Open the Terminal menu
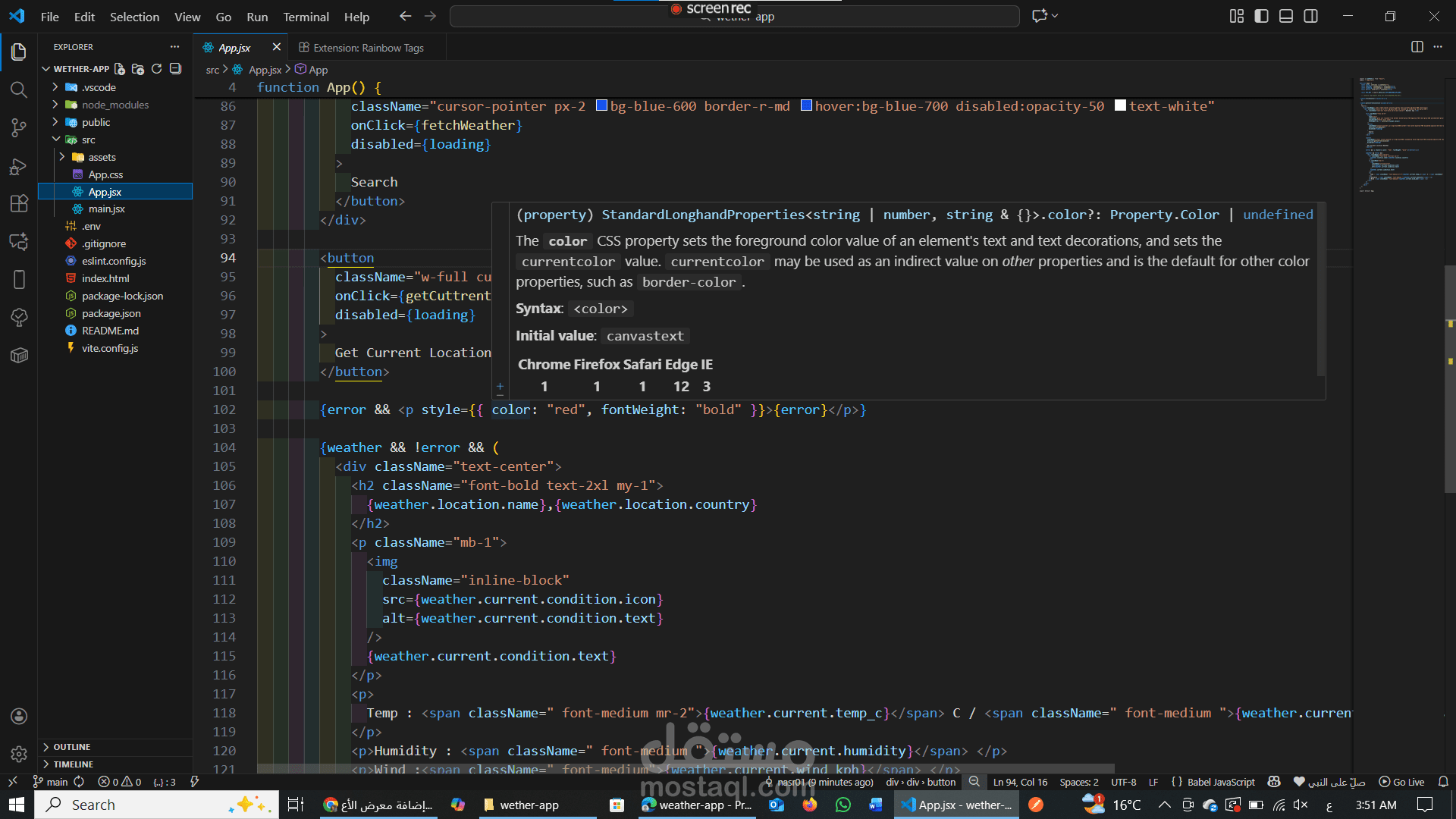The image size is (1456, 819). [306, 17]
